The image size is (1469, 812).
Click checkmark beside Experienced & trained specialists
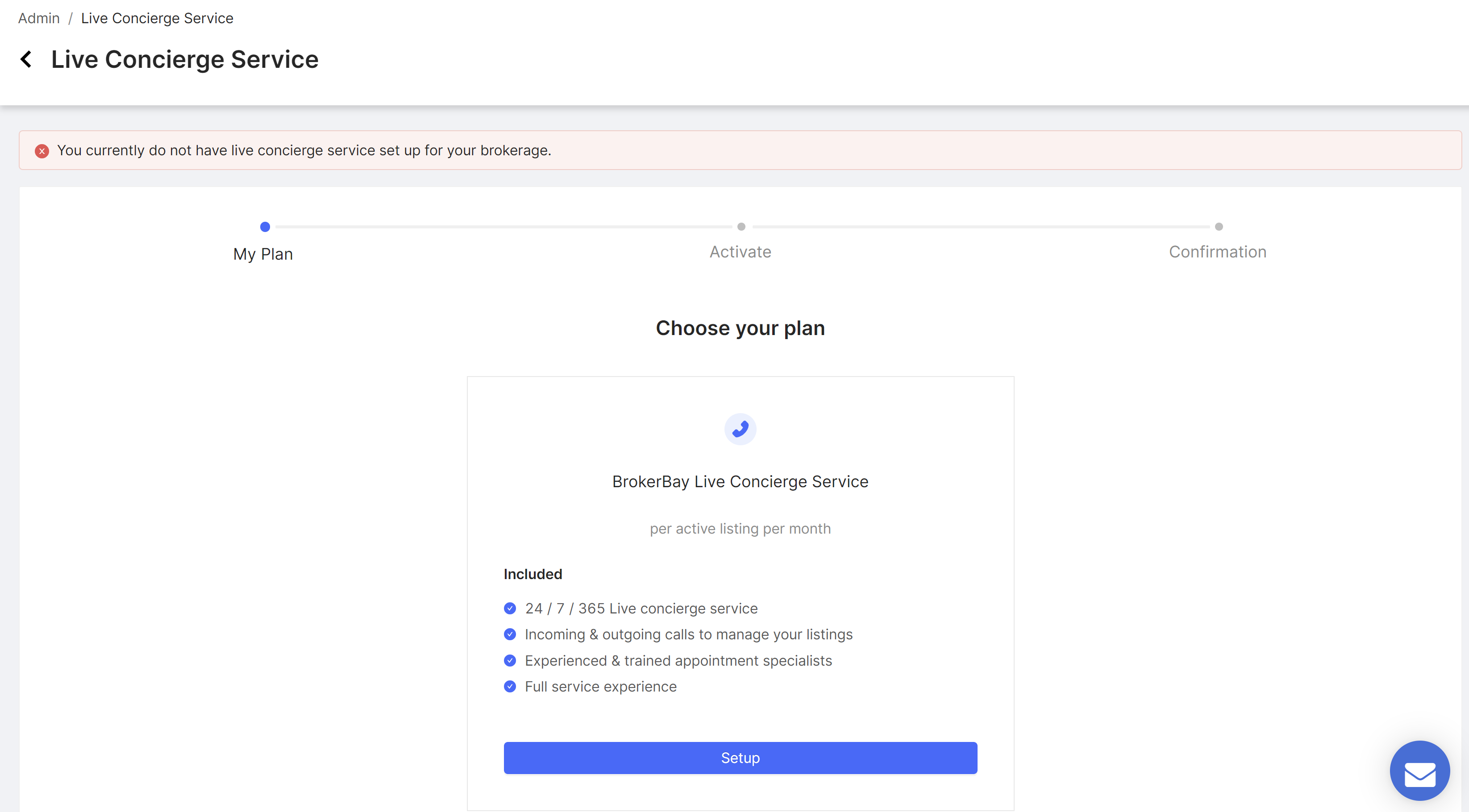coord(510,660)
